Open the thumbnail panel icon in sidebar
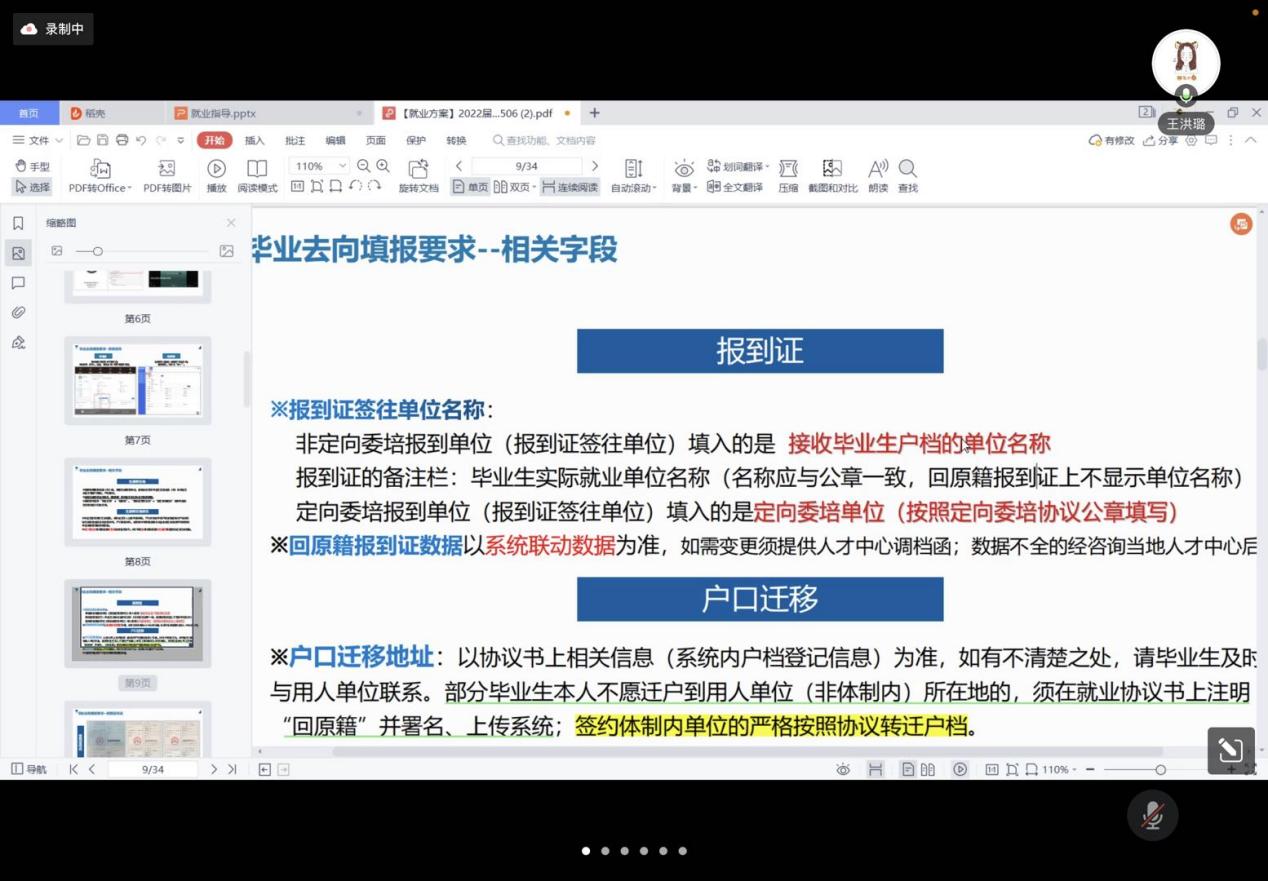This screenshot has height=881, width=1268. pyautogui.click(x=18, y=253)
